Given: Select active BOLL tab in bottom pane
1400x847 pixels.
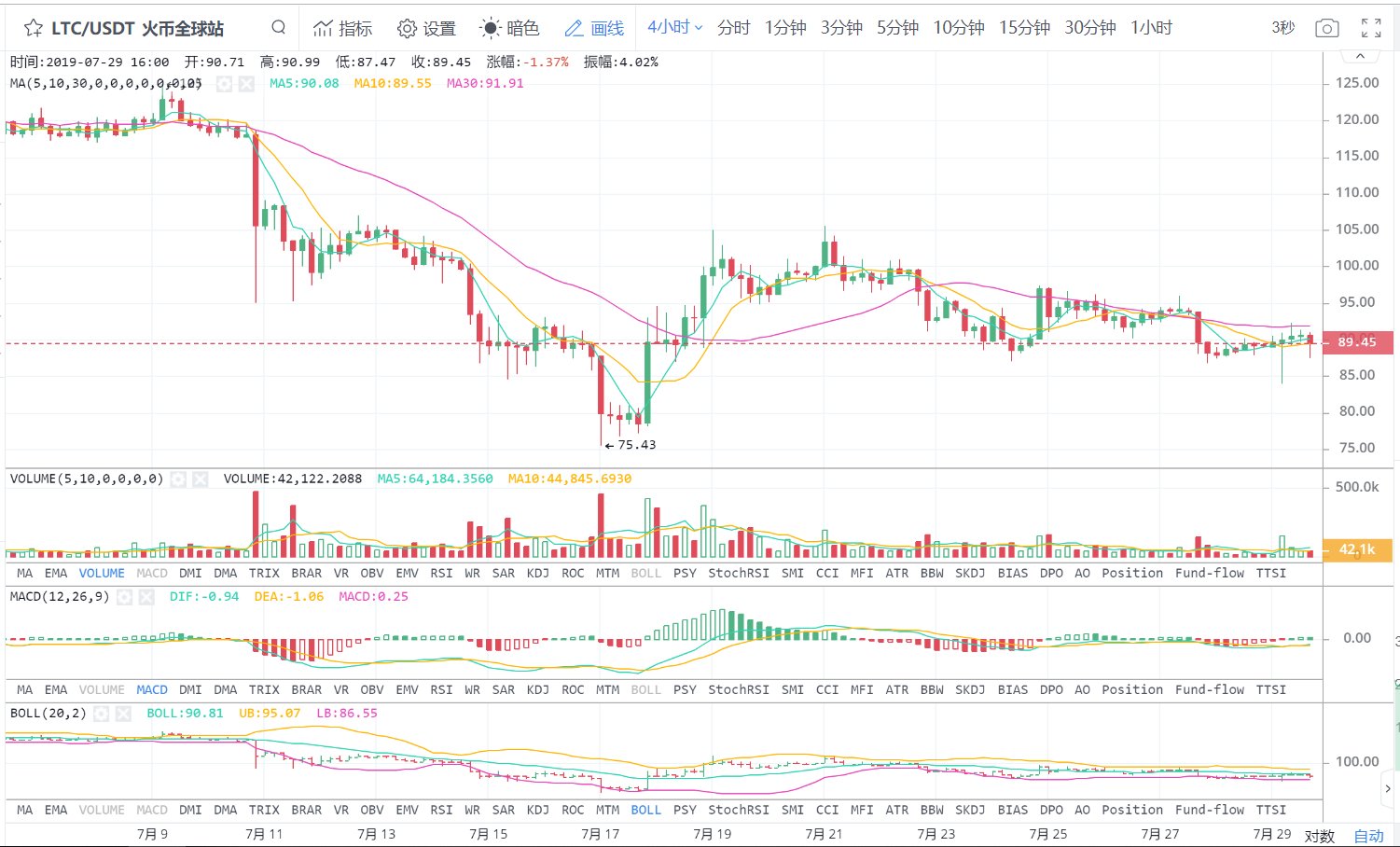Looking at the screenshot, I should (x=646, y=811).
